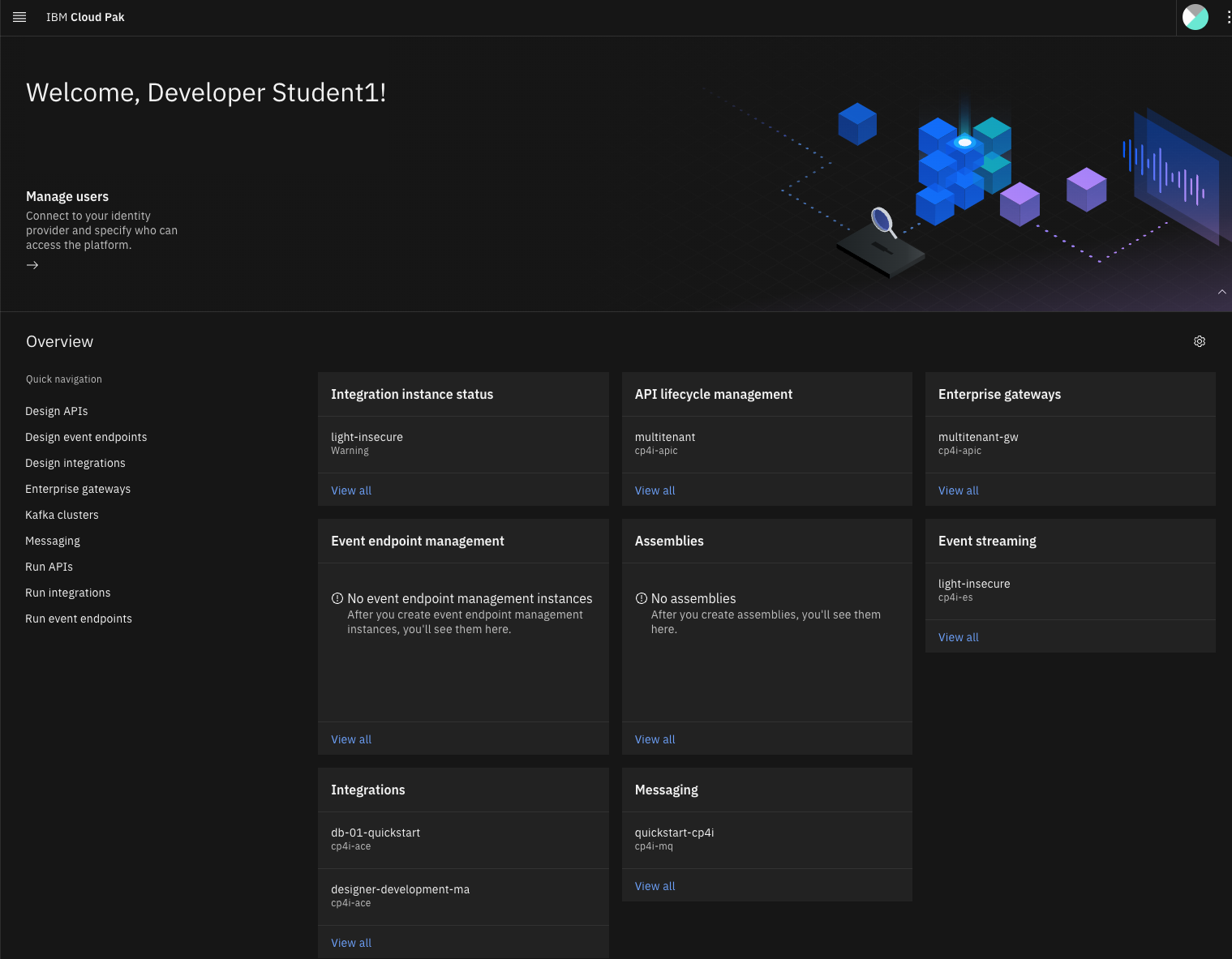The image size is (1232, 959).
Task: Click the Manage users heading
Action: 67,196
